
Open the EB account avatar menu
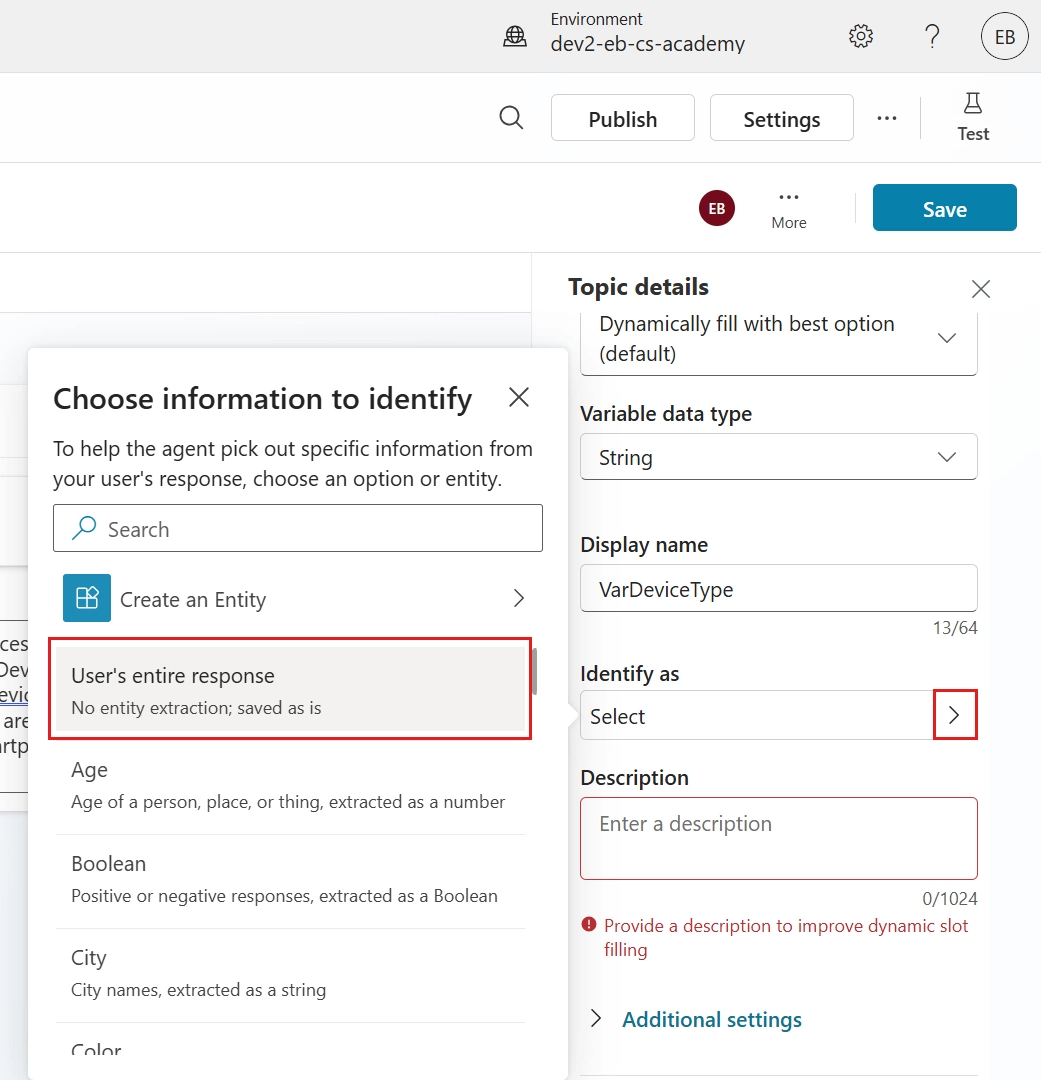tap(1004, 37)
